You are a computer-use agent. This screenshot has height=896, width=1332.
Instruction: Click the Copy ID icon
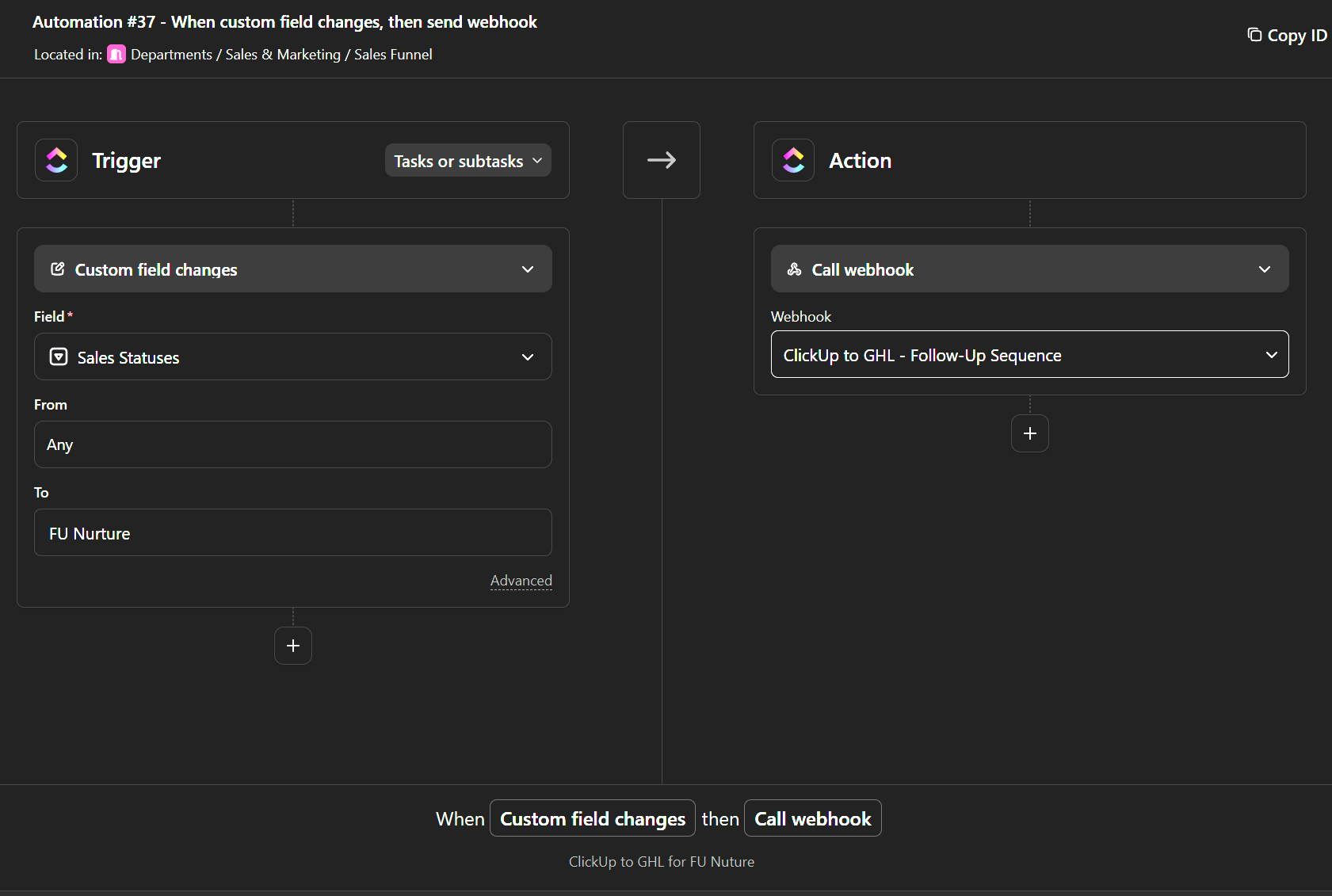tap(1254, 34)
